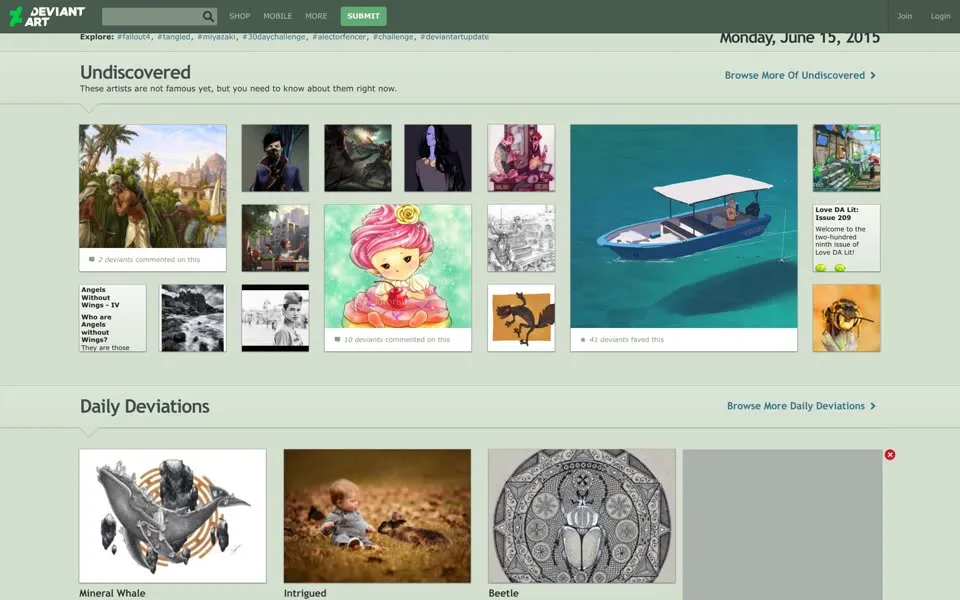This screenshot has height=600, width=960.
Task: Click the Intrigued title
Action: point(305,593)
